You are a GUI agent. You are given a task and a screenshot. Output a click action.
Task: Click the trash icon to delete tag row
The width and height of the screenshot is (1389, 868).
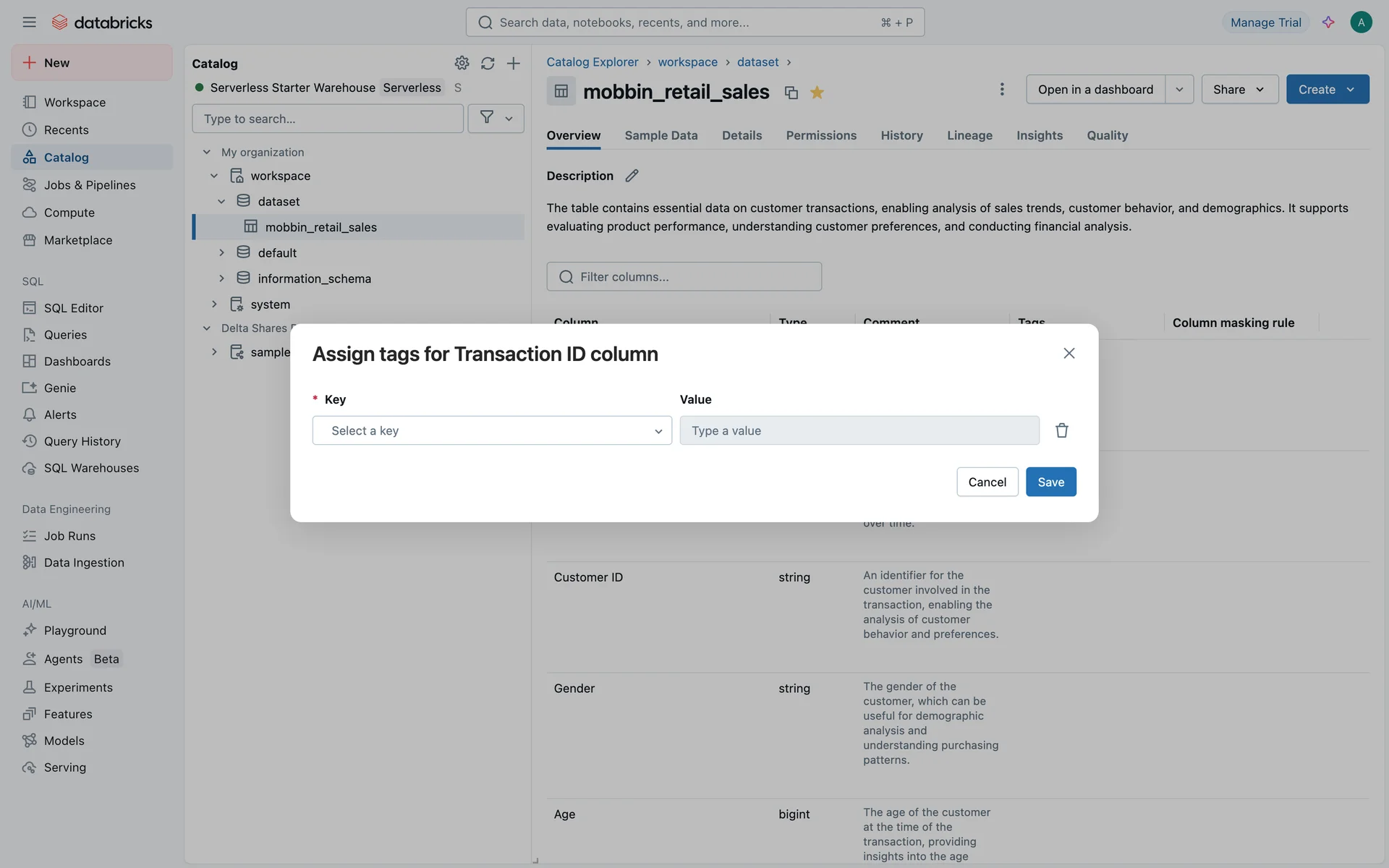[1061, 430]
